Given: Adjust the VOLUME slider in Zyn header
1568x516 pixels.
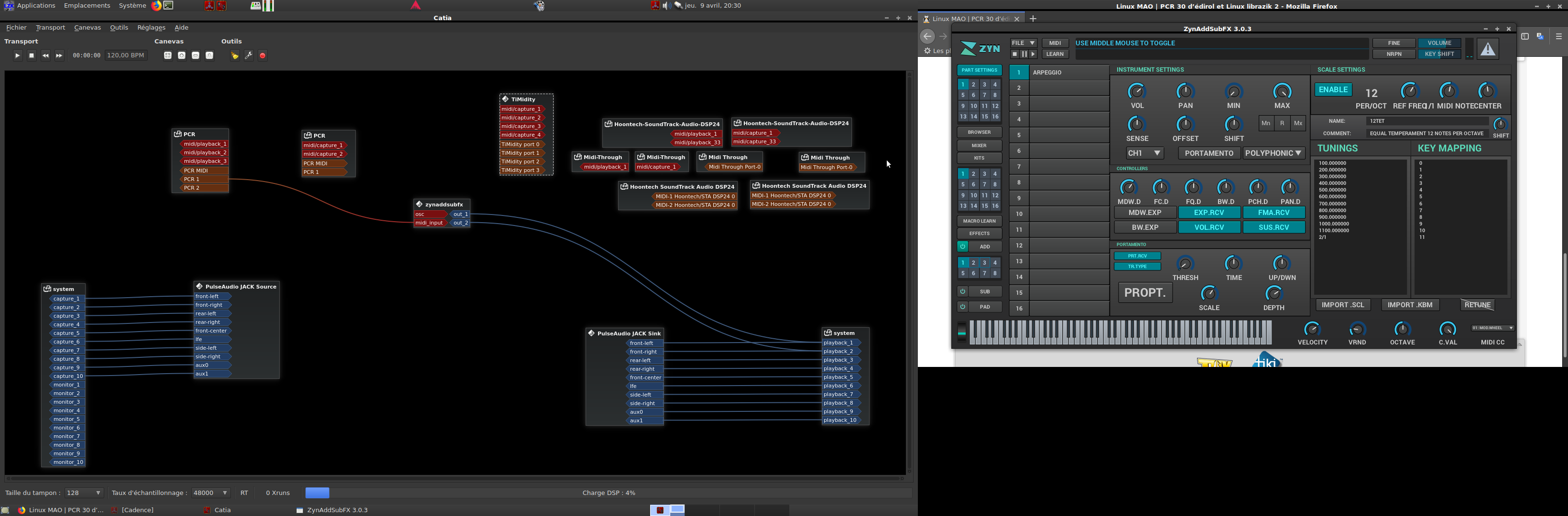Looking at the screenshot, I should coord(1439,43).
